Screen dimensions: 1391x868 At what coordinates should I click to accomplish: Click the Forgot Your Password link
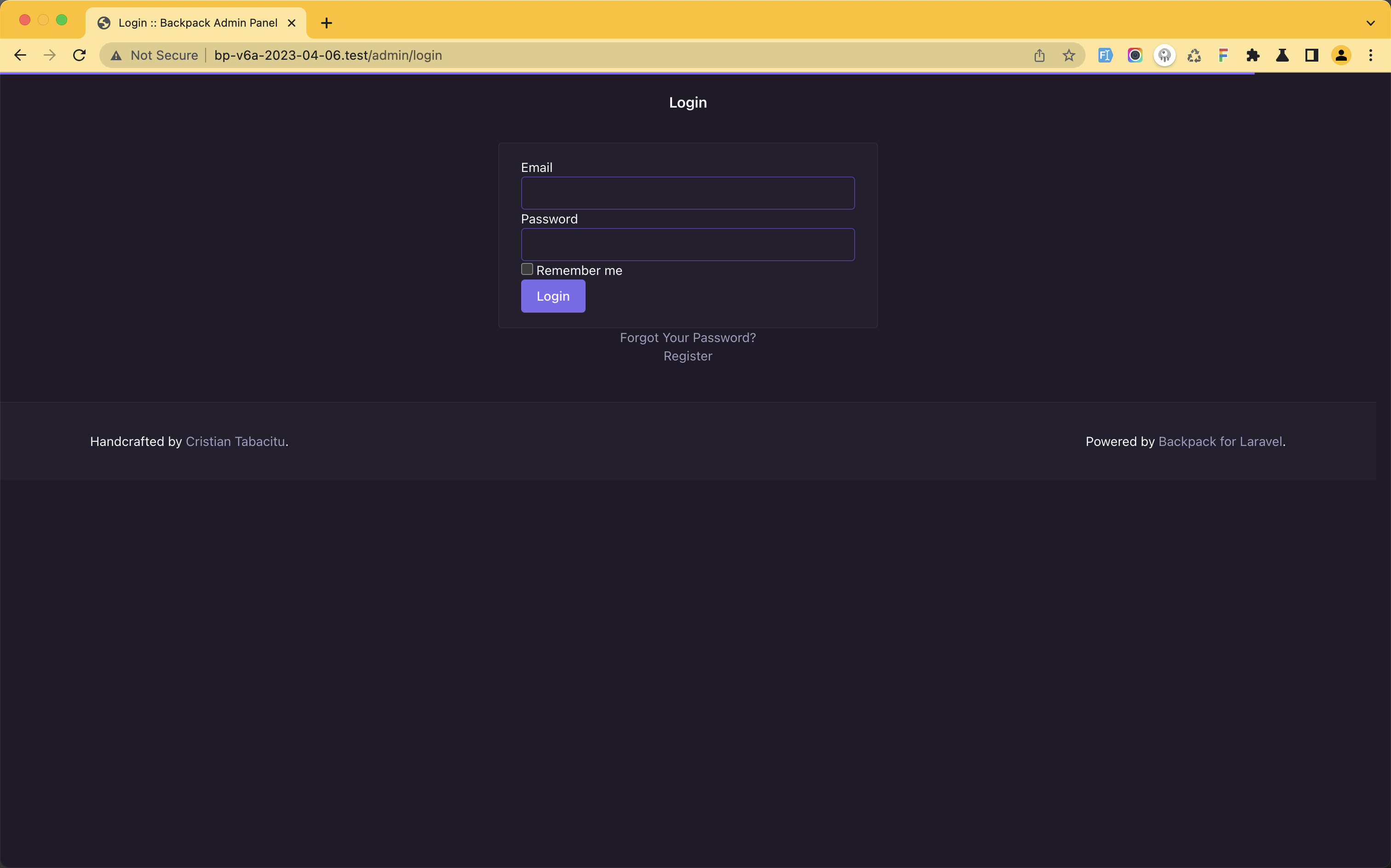[x=688, y=337]
